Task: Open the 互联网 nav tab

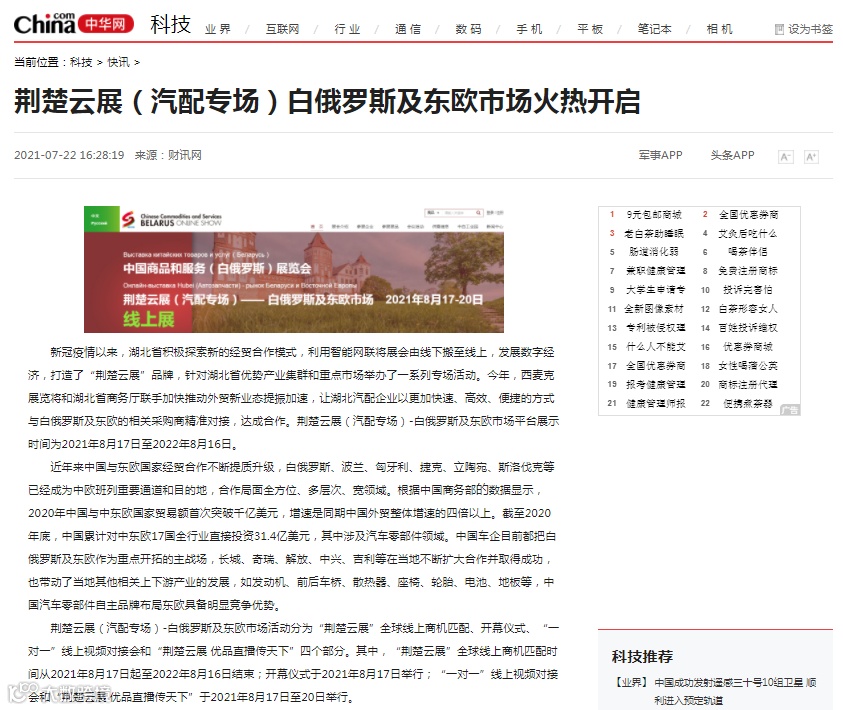Action: [282, 29]
